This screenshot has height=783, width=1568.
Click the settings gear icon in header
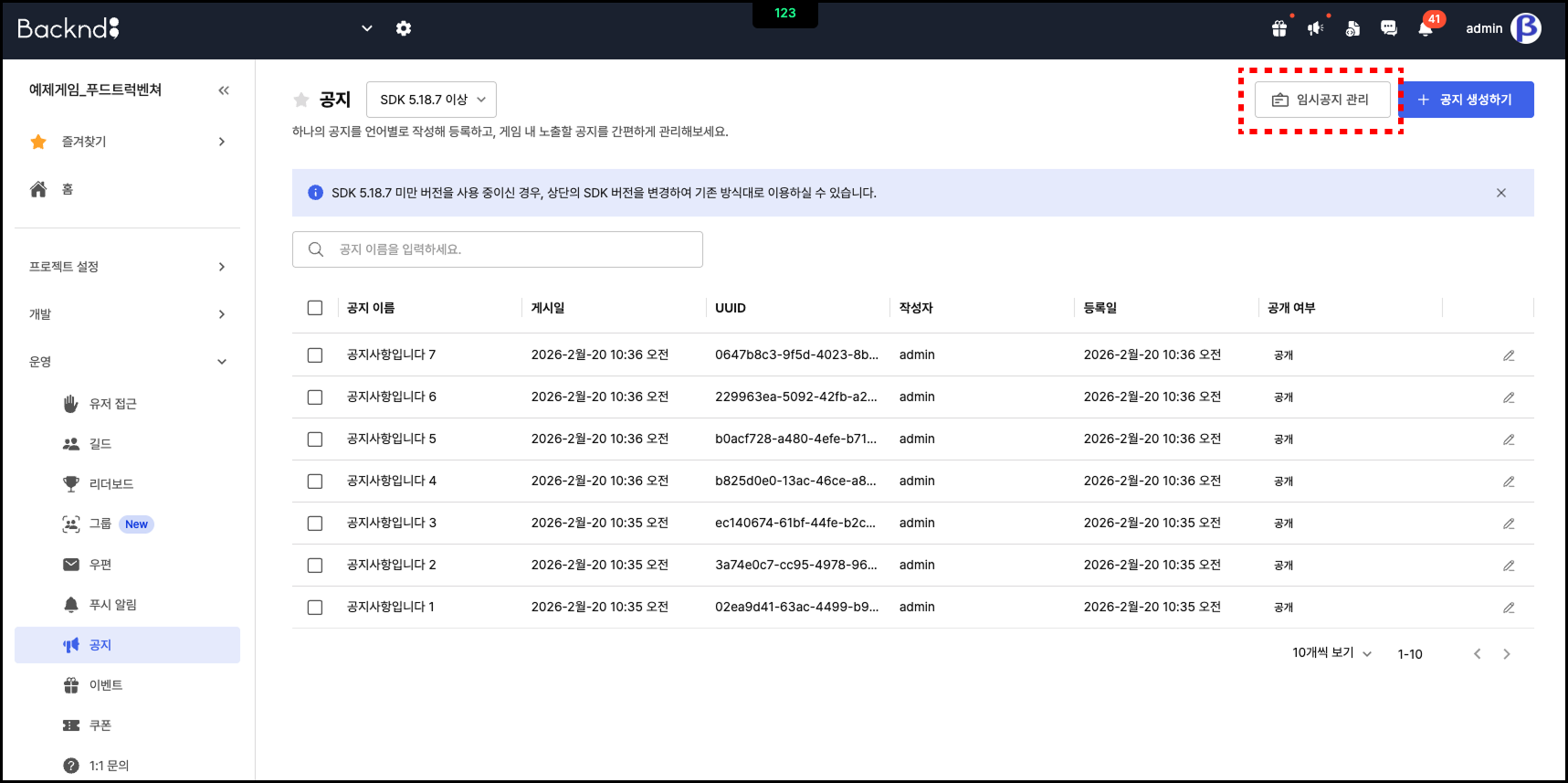coord(403,28)
